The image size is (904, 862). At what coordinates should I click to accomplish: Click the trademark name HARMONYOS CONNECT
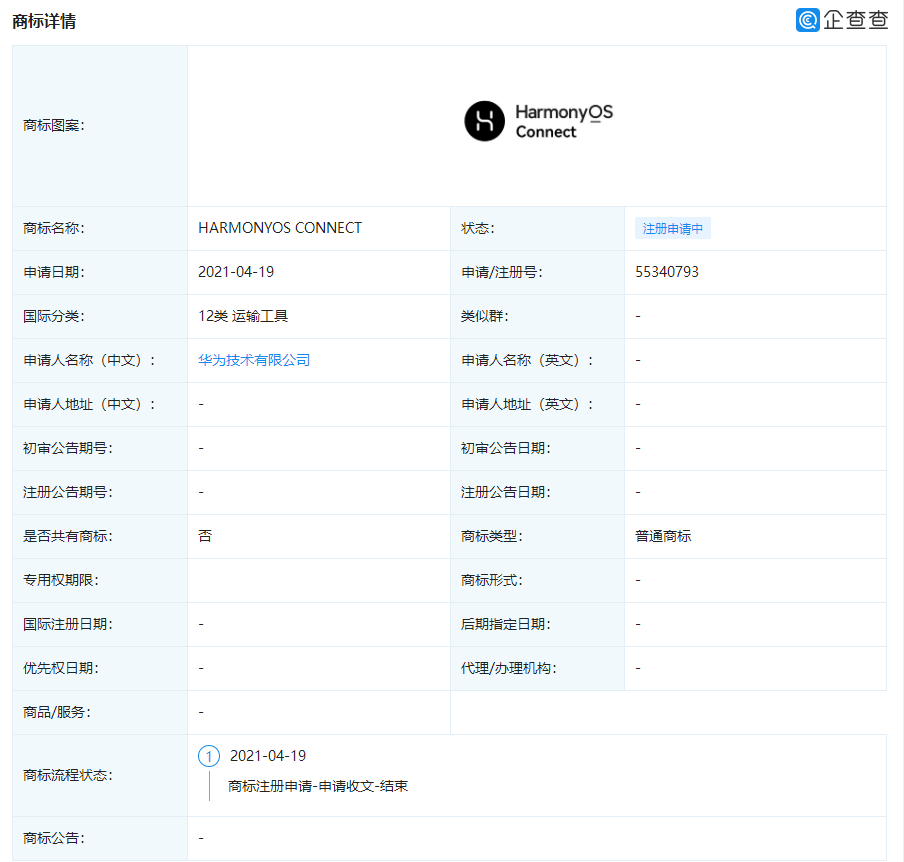click(278, 228)
